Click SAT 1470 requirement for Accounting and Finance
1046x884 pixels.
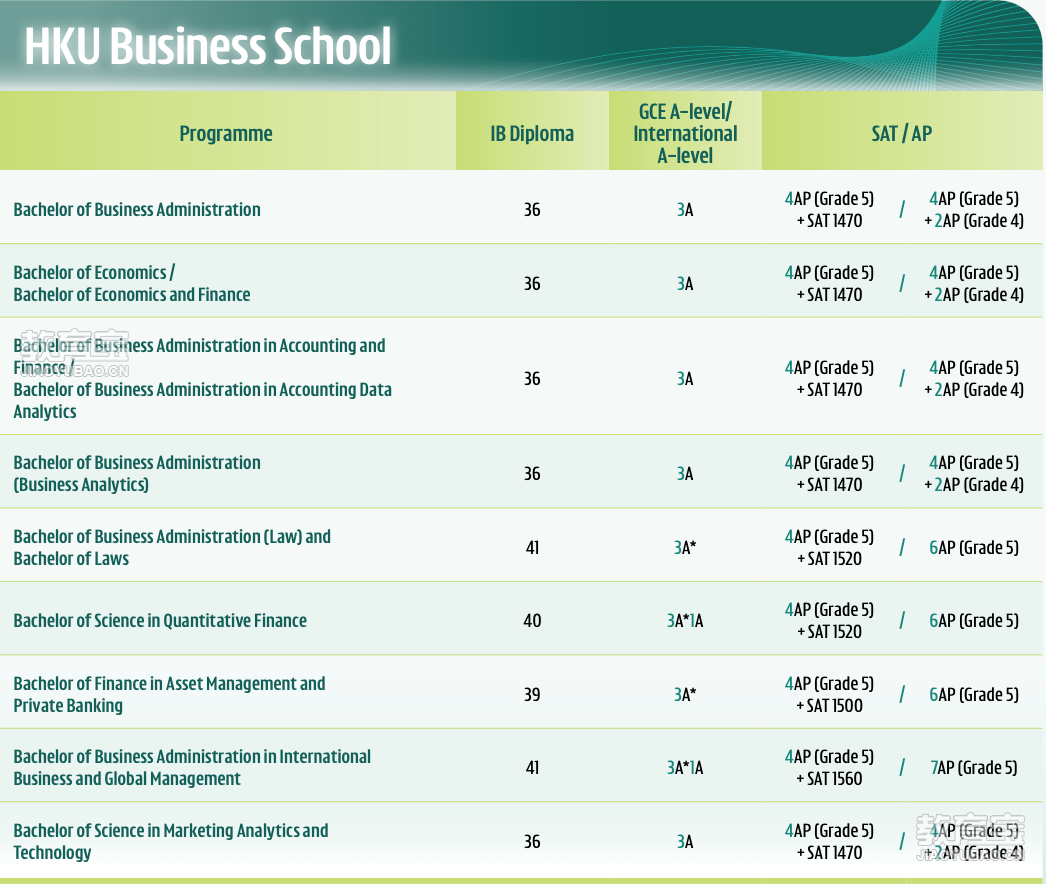(829, 379)
